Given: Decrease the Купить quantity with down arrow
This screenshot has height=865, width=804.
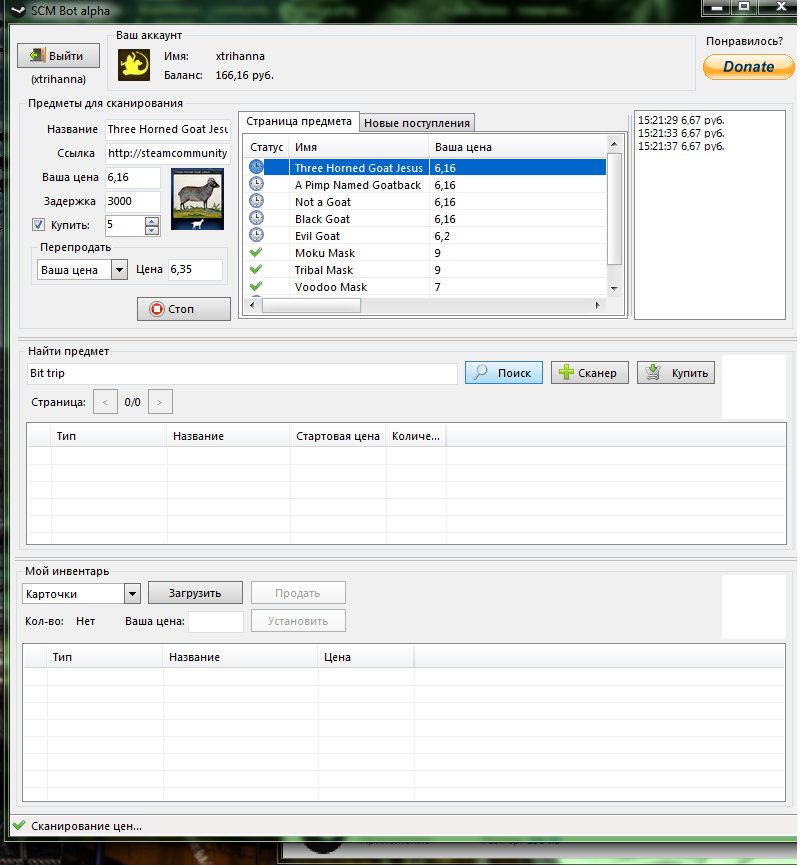Looking at the screenshot, I should click(x=152, y=230).
